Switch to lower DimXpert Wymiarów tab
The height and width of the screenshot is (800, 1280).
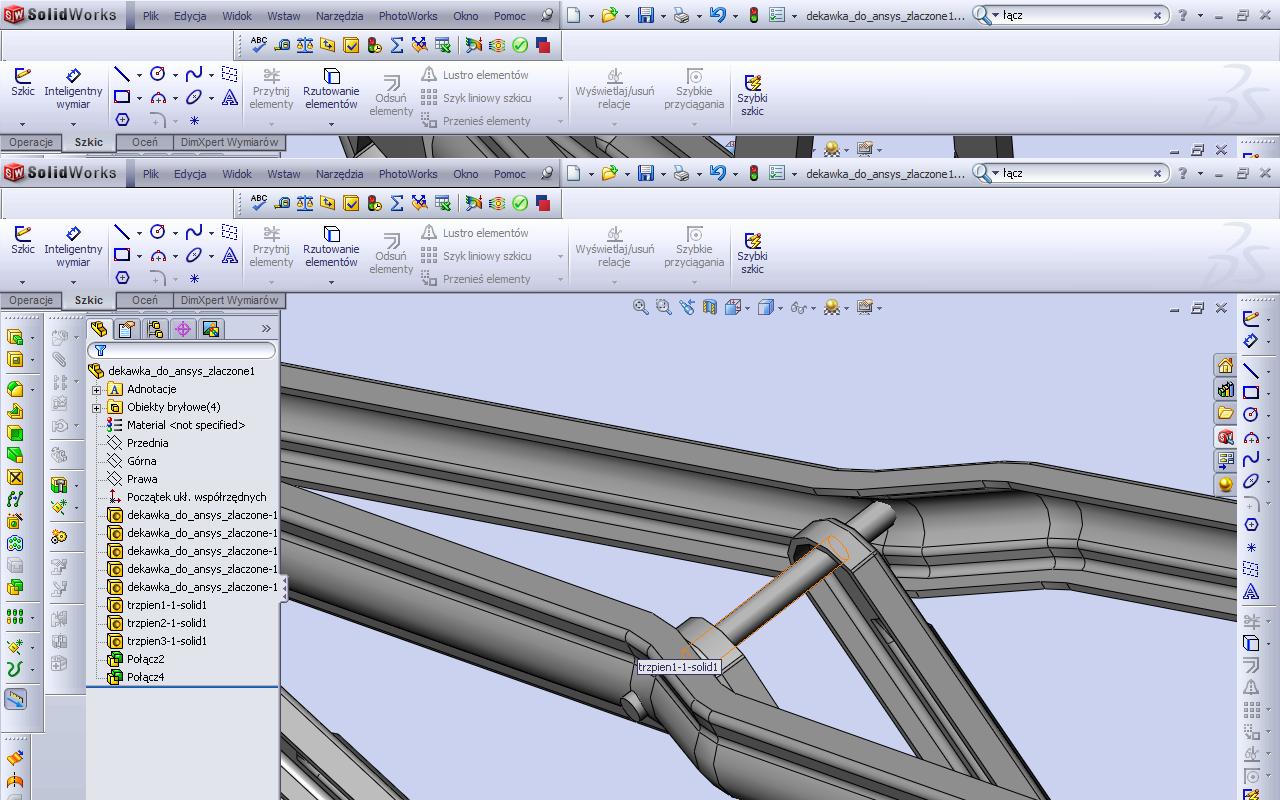[229, 300]
